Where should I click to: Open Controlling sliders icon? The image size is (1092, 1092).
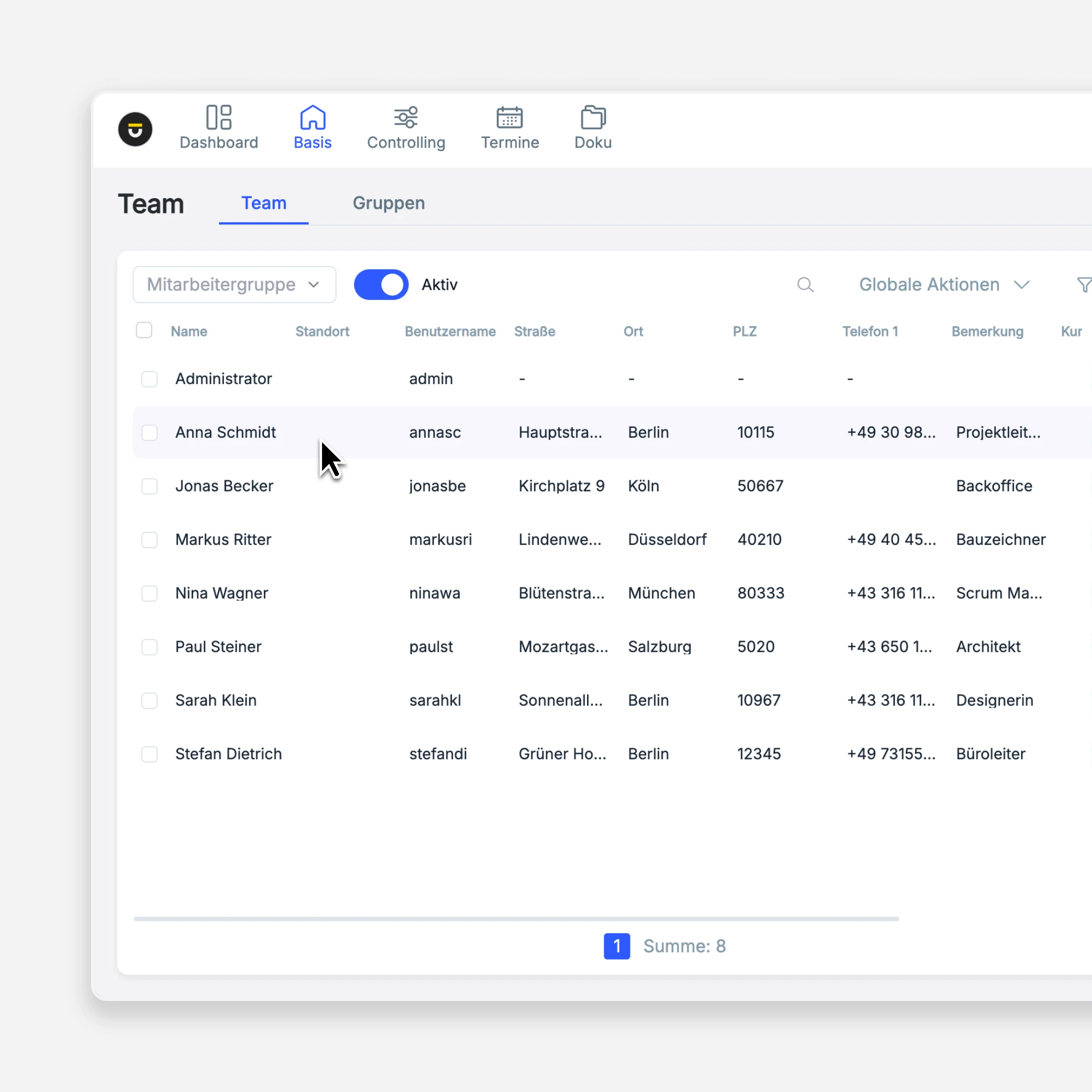tap(406, 118)
